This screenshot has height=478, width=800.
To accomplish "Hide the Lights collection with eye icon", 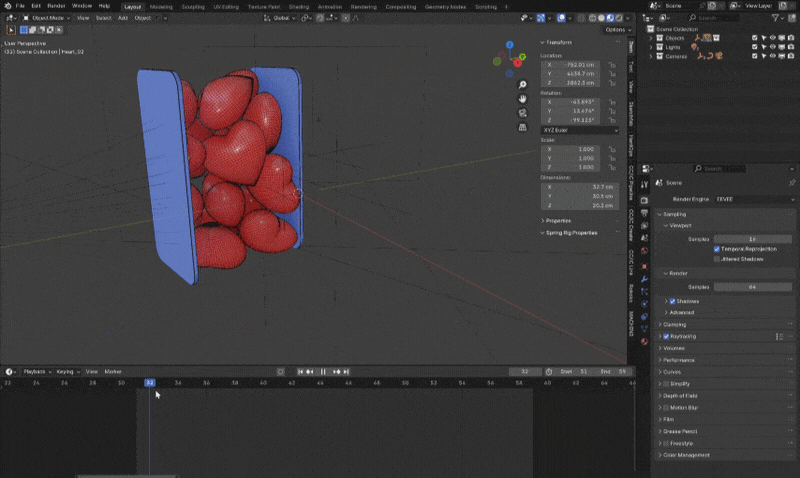I will pos(773,46).
